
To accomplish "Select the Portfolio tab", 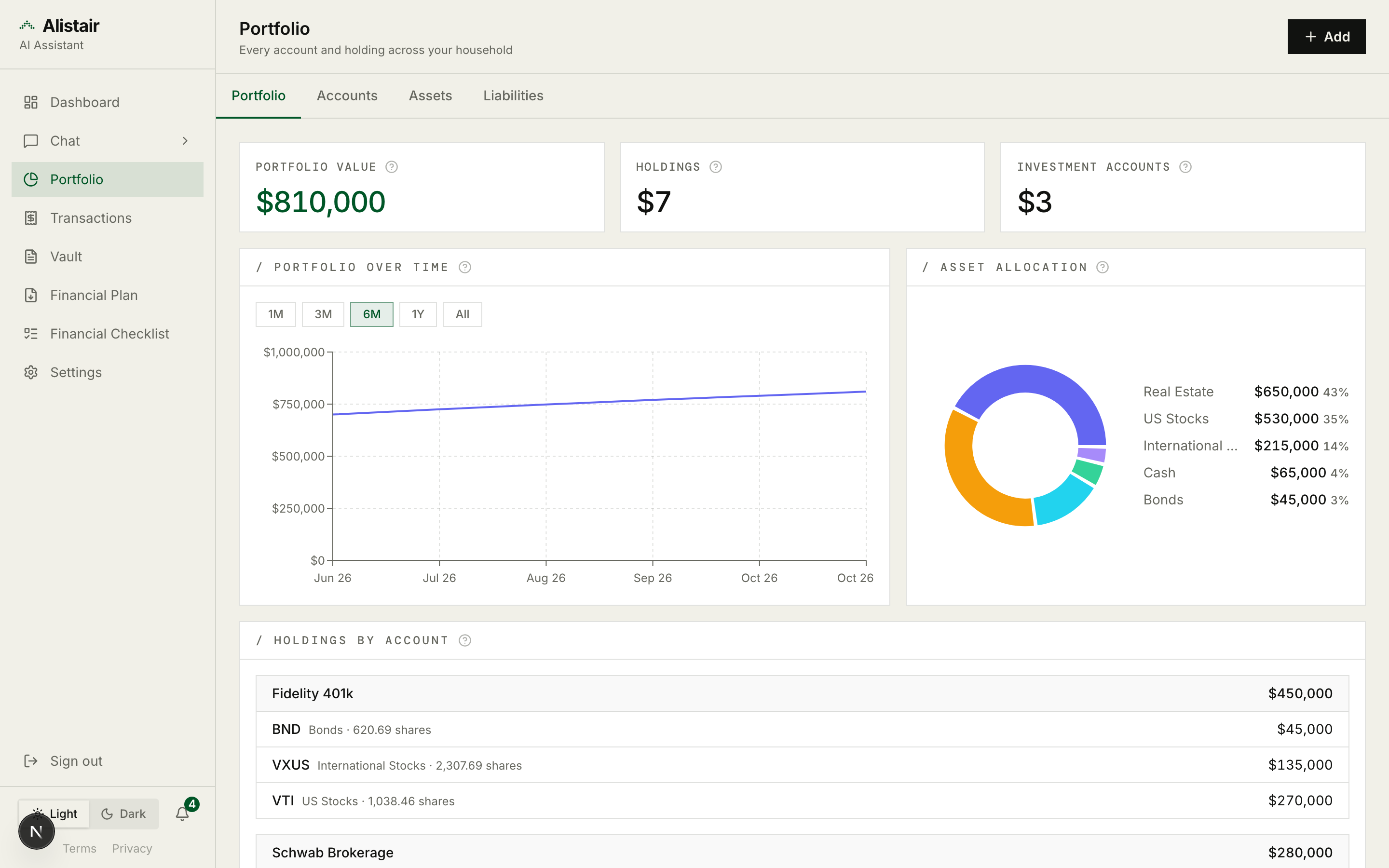I will [x=259, y=96].
